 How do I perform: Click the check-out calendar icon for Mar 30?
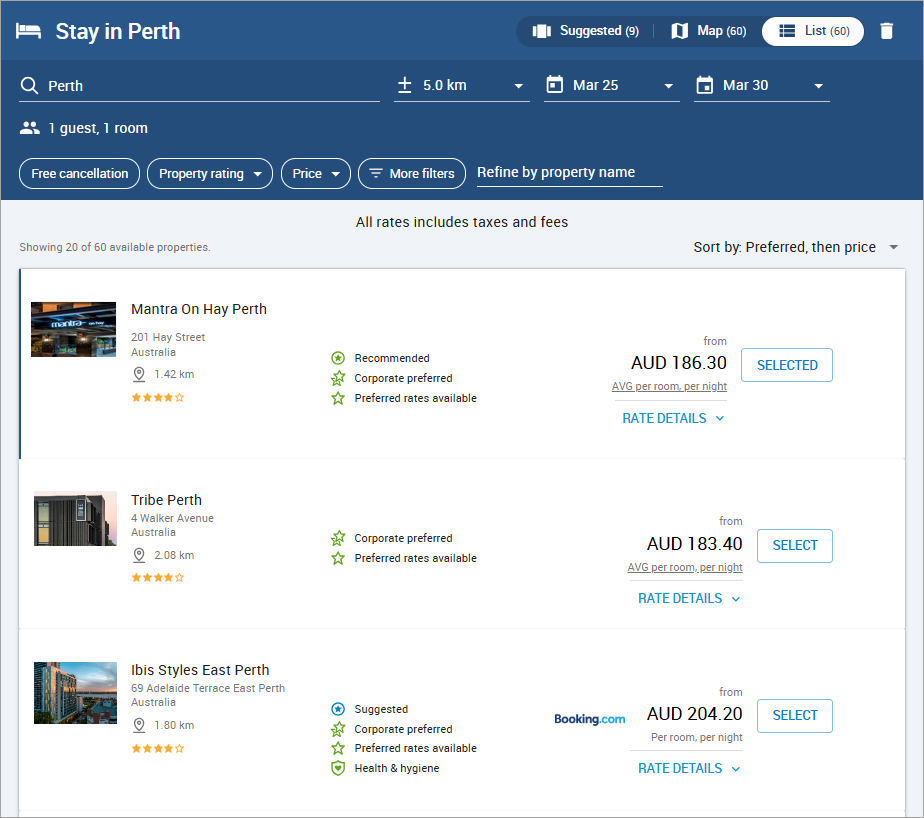point(704,85)
